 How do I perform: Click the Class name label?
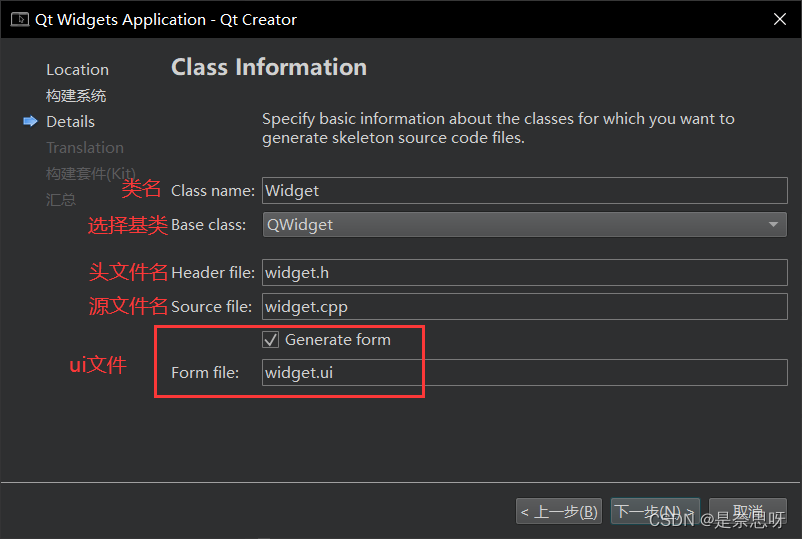(213, 191)
